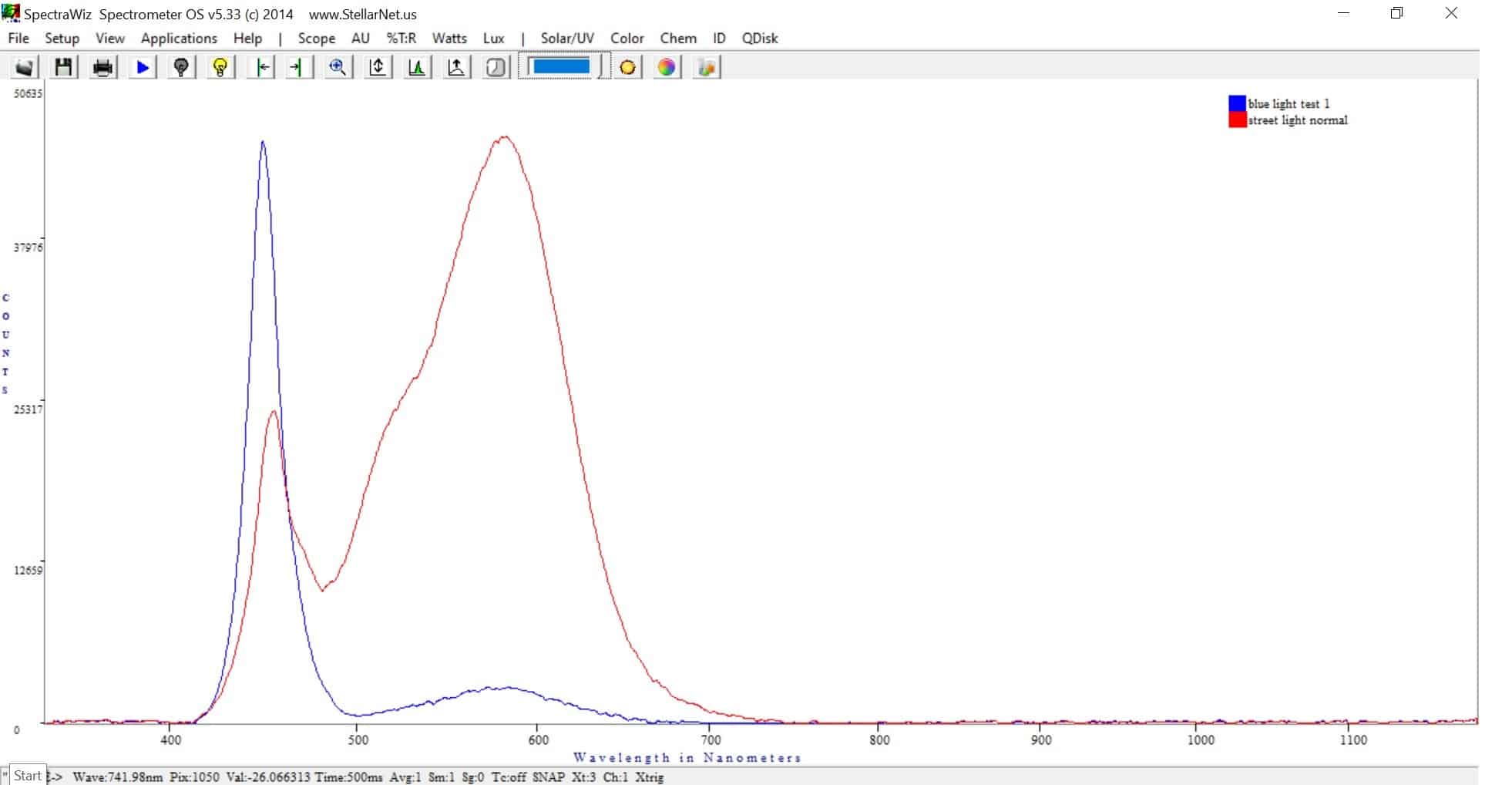Open the Color menu item
This screenshot has height=785, width=1512.
(x=627, y=38)
